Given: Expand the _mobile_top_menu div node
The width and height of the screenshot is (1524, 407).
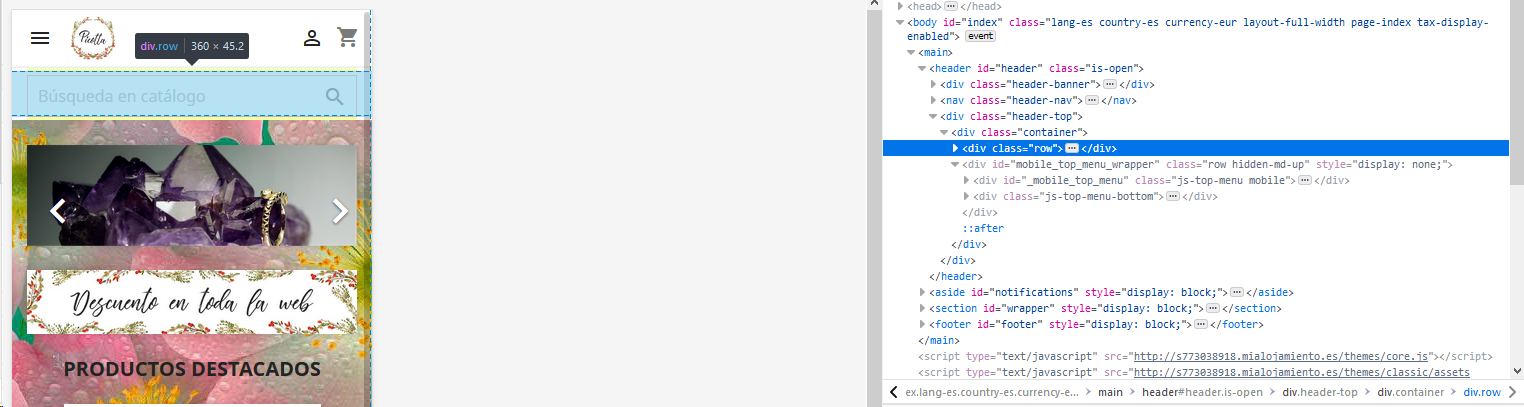Looking at the screenshot, I should click(966, 180).
